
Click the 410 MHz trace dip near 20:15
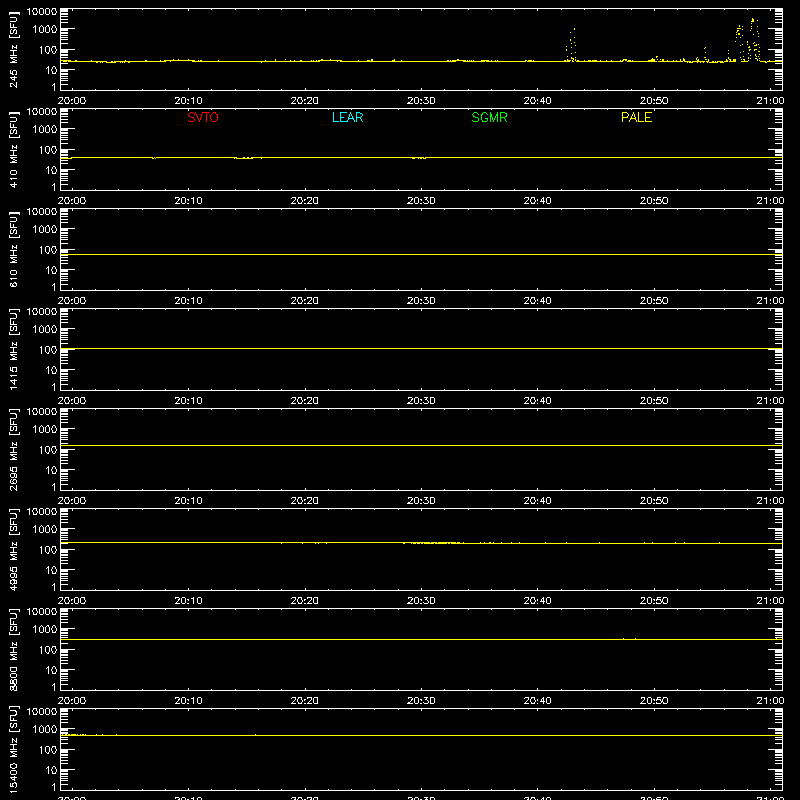[244, 158]
